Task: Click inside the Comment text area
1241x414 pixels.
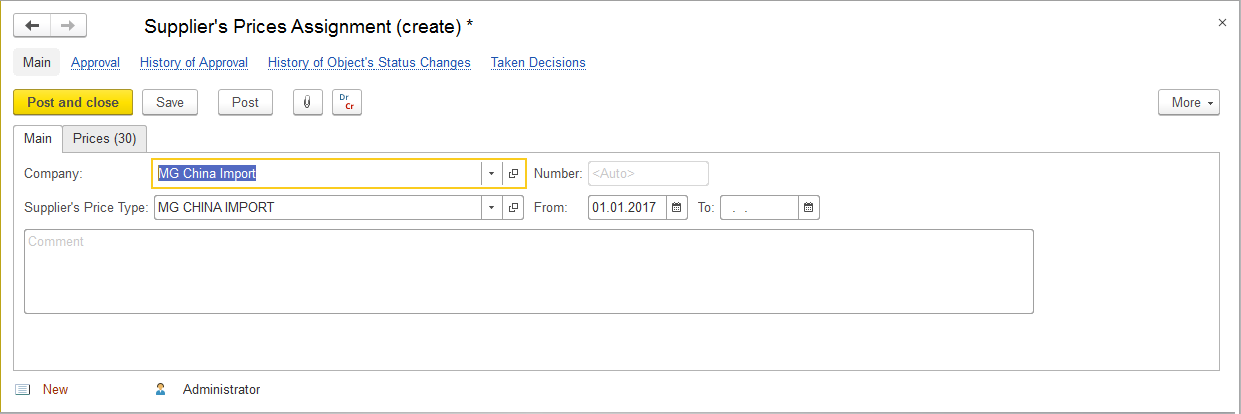Action: pyautogui.click(x=528, y=272)
